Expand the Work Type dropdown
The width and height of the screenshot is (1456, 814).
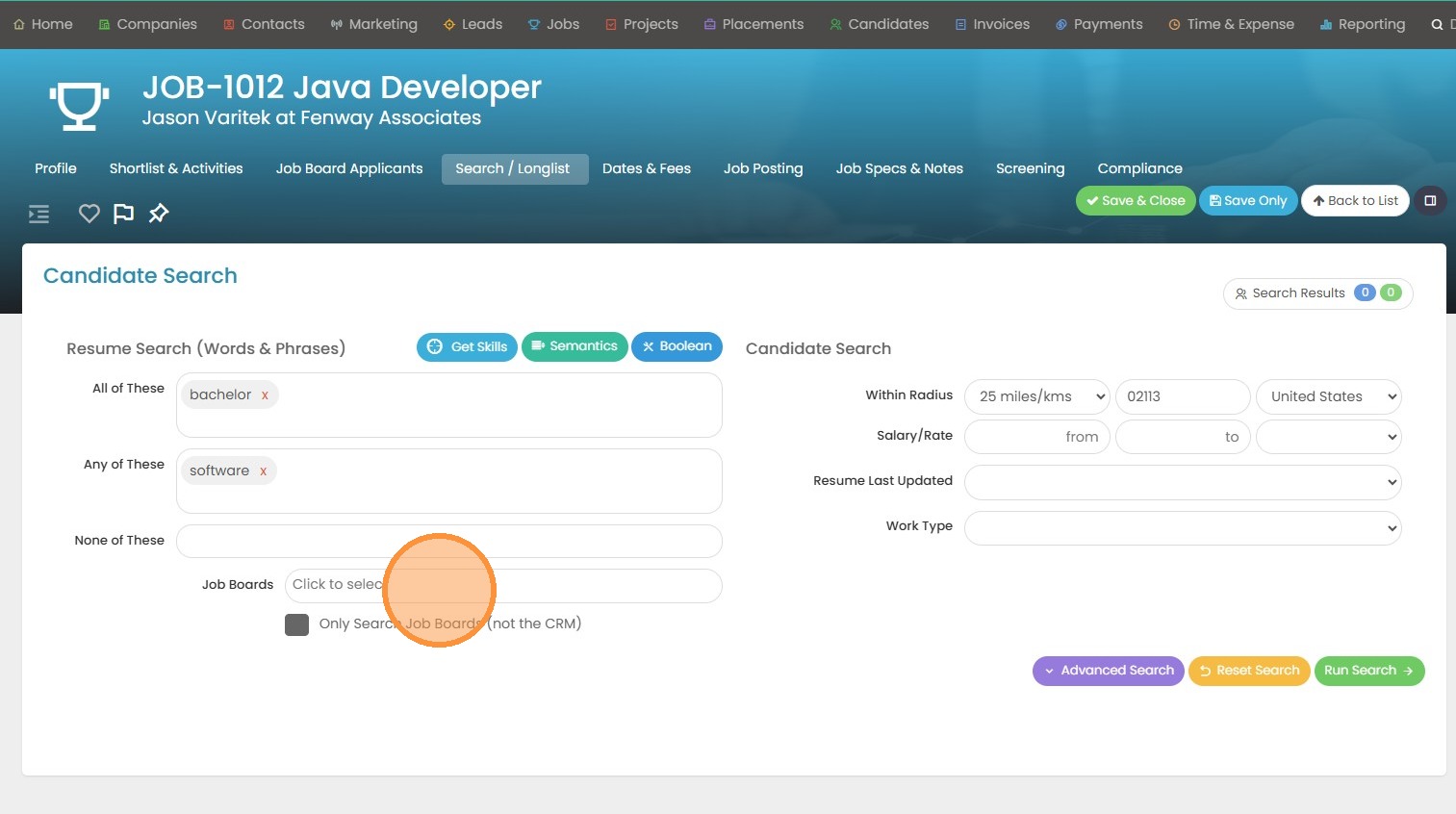pyautogui.click(x=1182, y=527)
